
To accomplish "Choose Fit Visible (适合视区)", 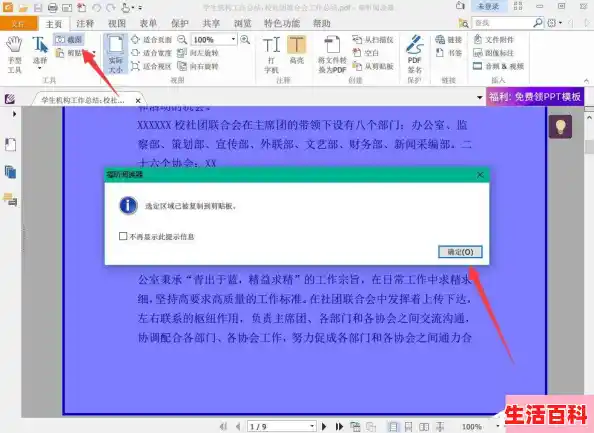I will (x=151, y=66).
